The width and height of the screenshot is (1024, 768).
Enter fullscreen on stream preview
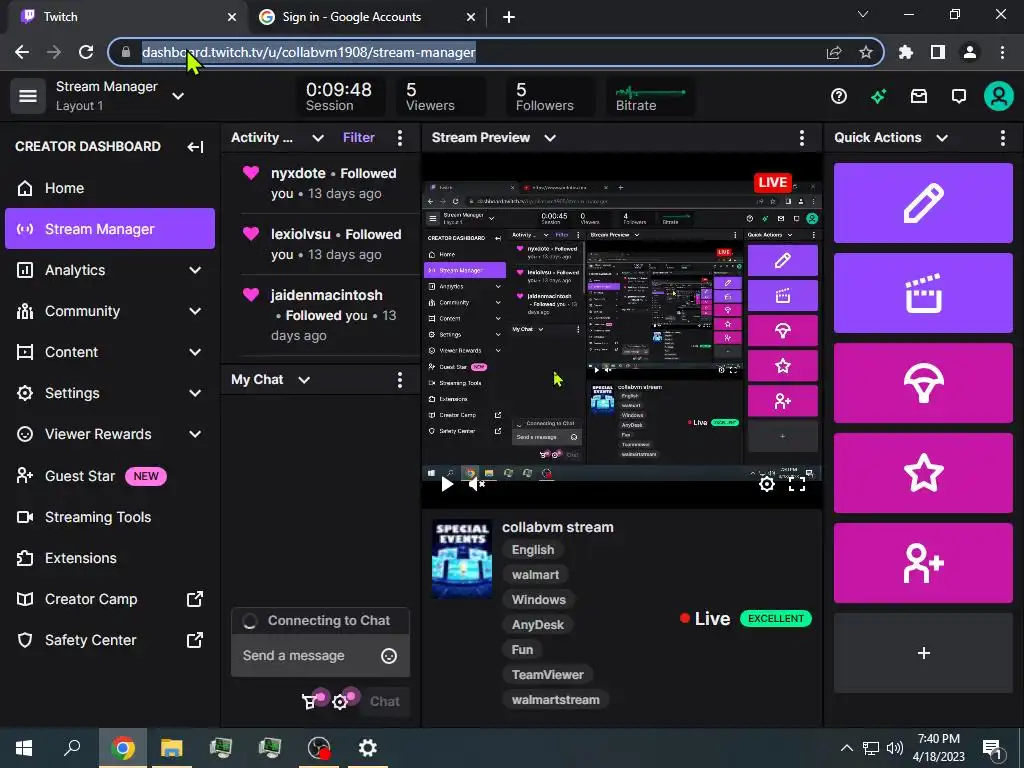[x=797, y=484]
